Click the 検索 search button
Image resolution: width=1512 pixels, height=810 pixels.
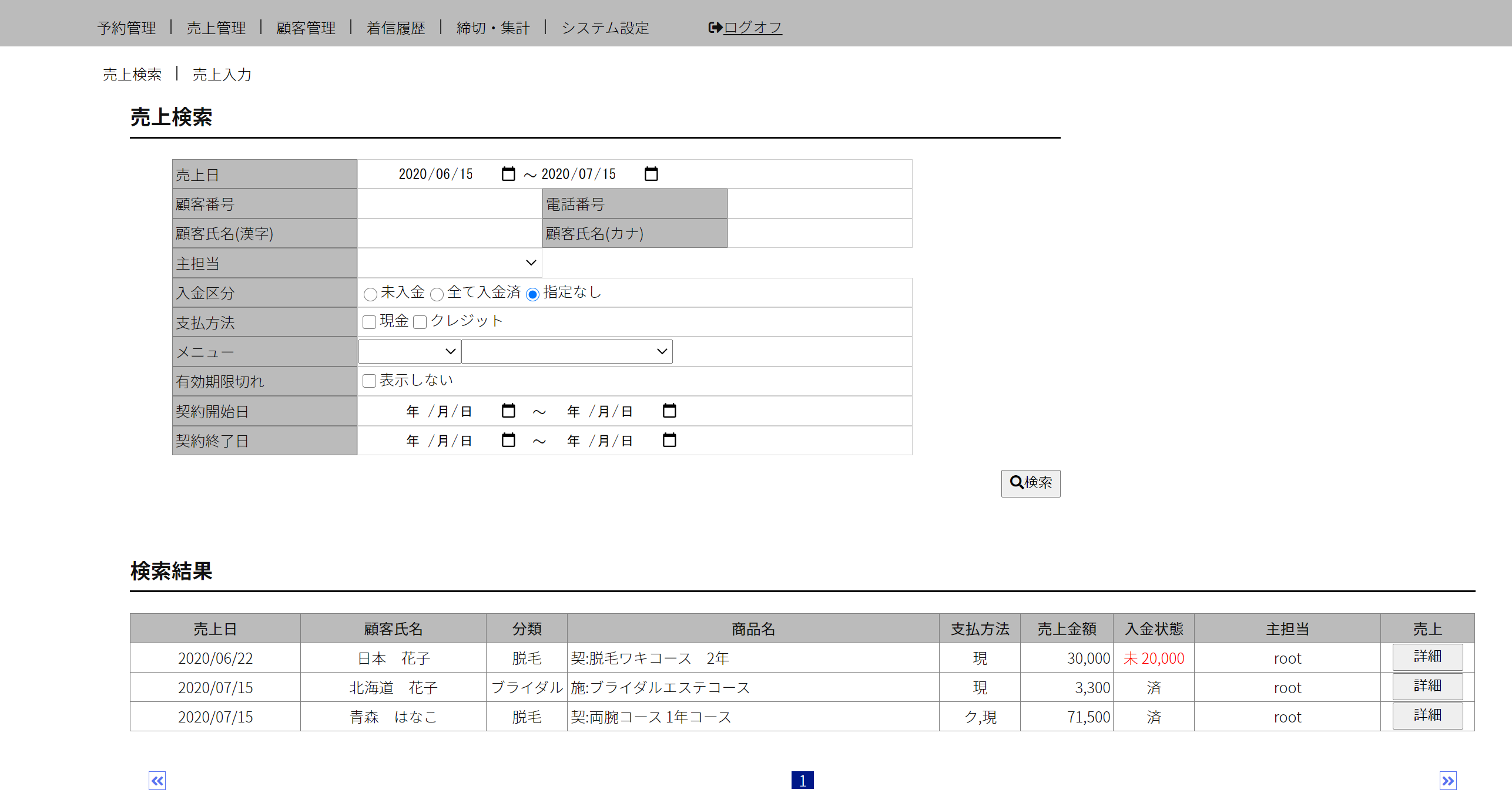click(x=1031, y=483)
